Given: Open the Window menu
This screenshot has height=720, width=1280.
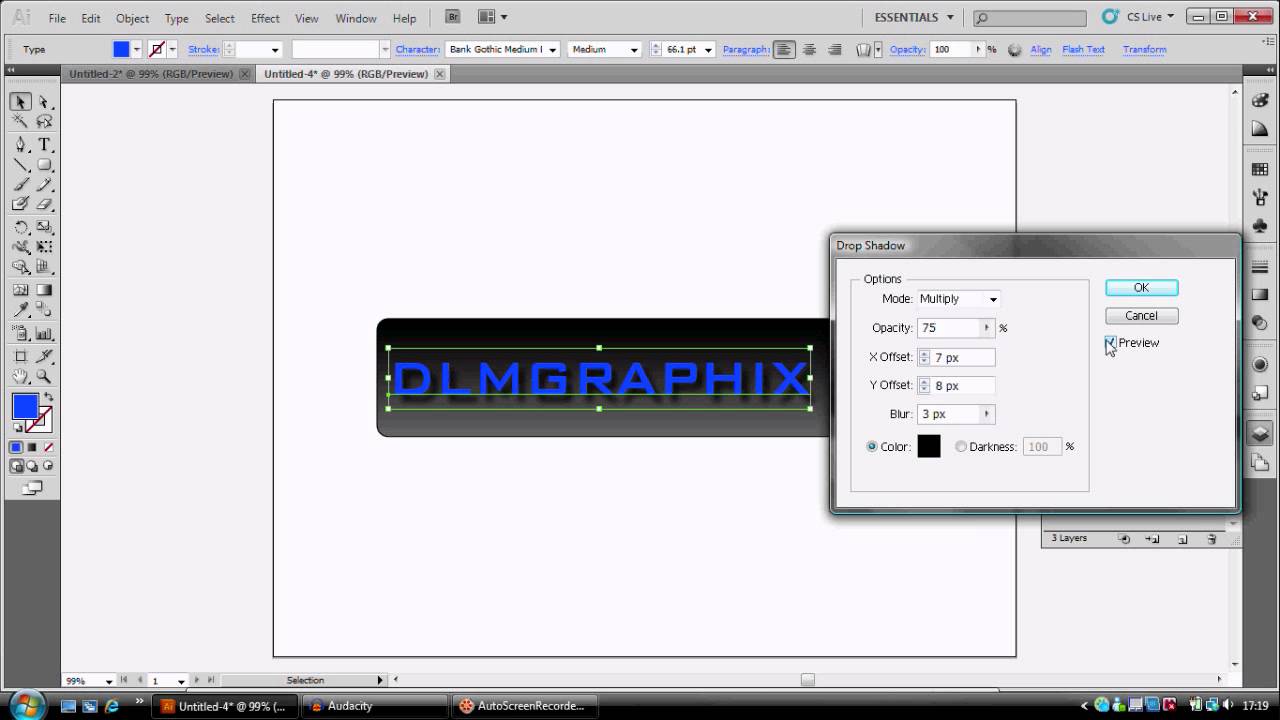Looking at the screenshot, I should (x=356, y=18).
